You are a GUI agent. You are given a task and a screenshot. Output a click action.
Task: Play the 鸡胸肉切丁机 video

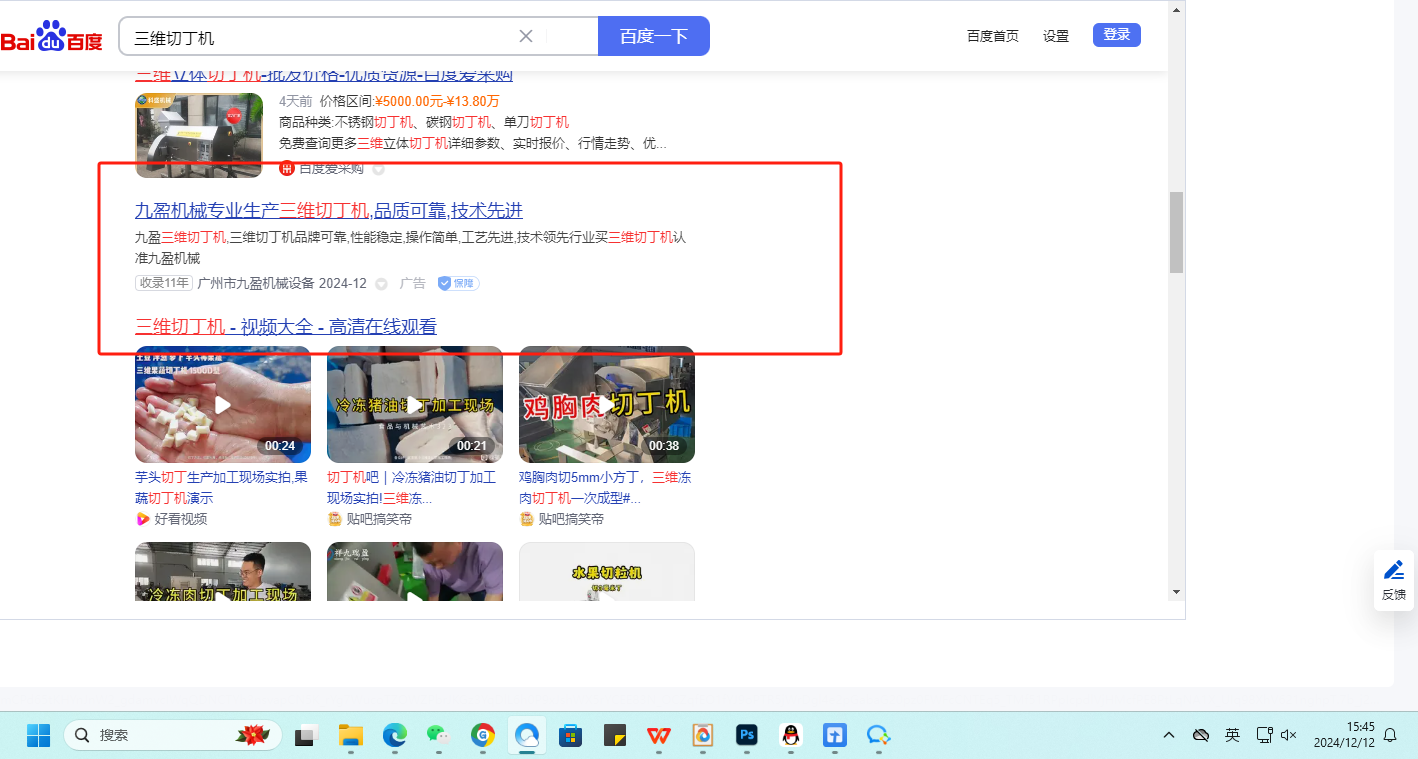(607, 405)
